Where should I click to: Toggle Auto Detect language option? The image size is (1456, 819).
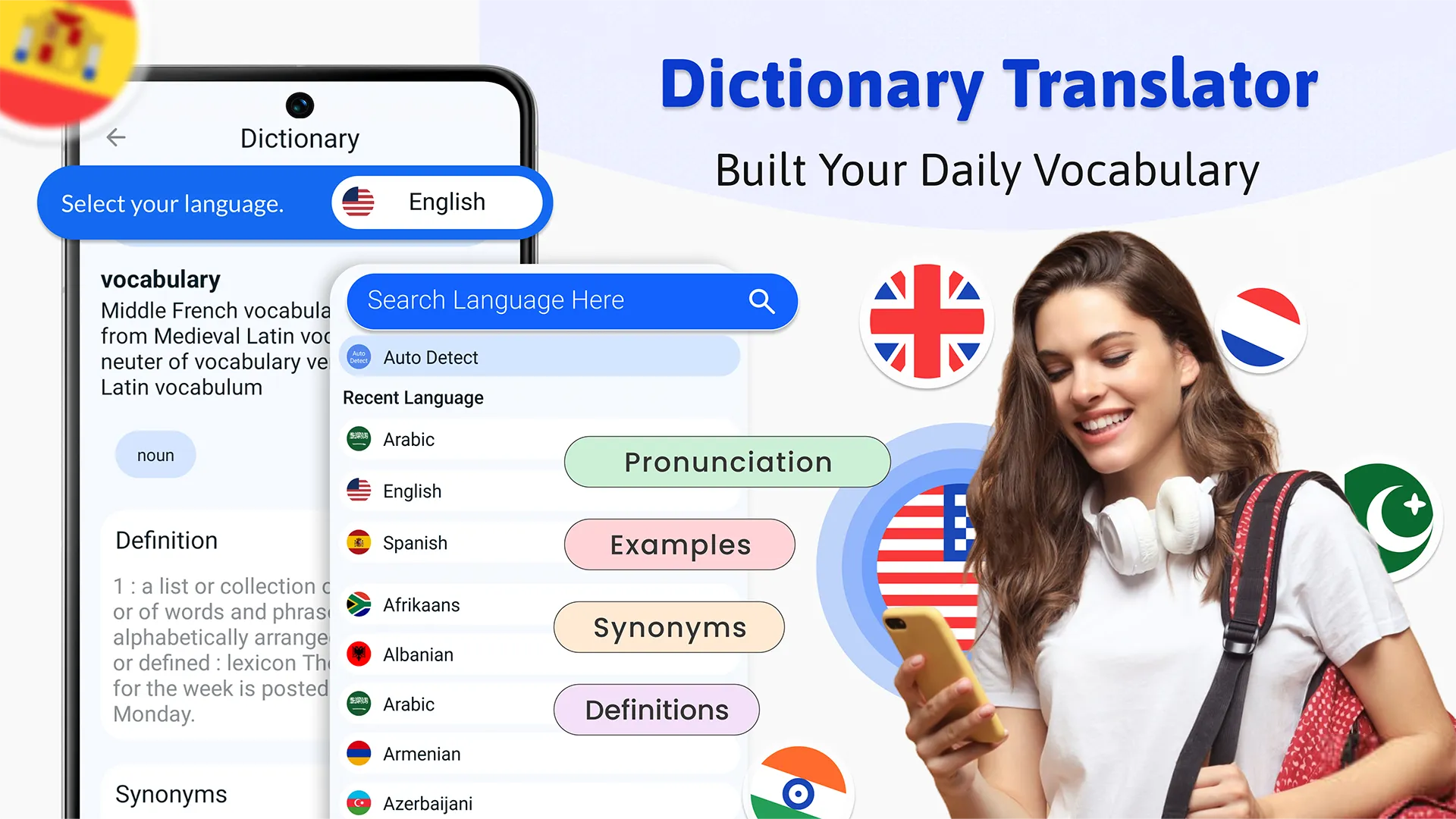[540, 357]
